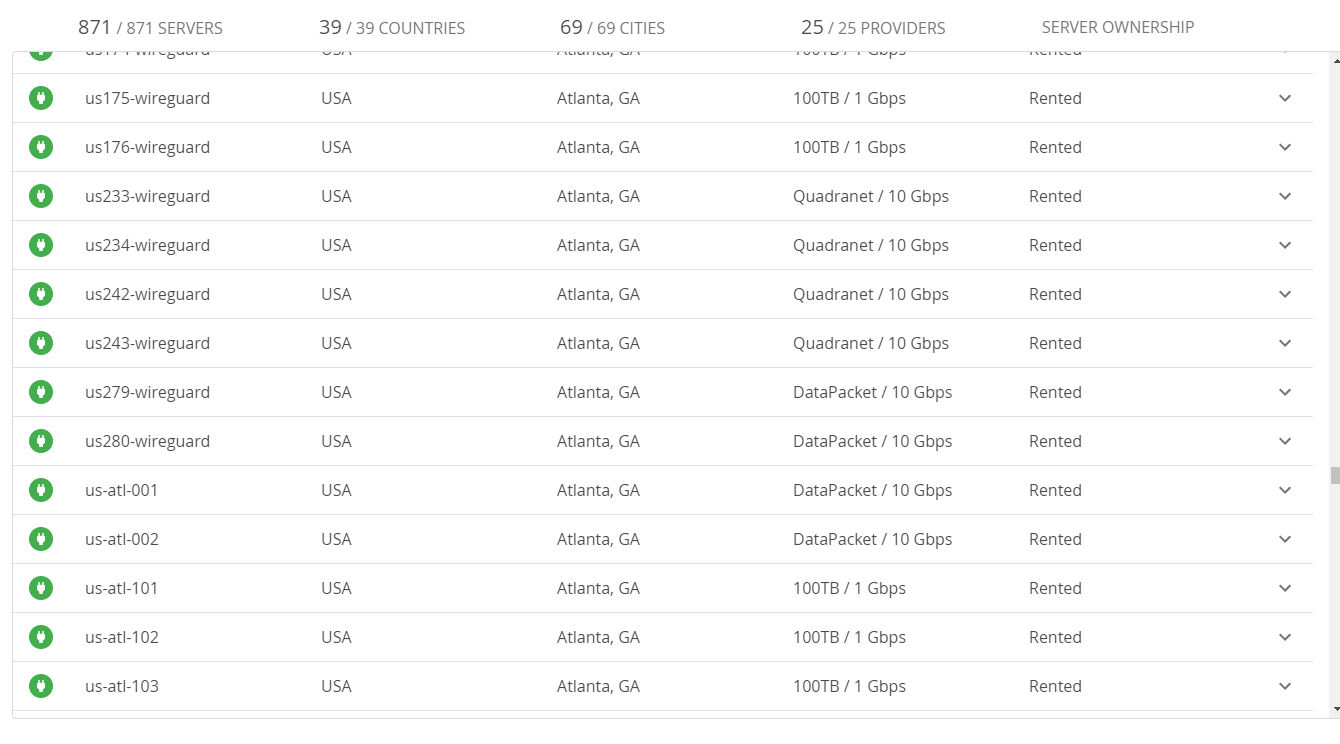Image resolution: width=1340 pixels, height=744 pixels.
Task: Click the server list scrollbar thumb
Action: tap(1334, 475)
